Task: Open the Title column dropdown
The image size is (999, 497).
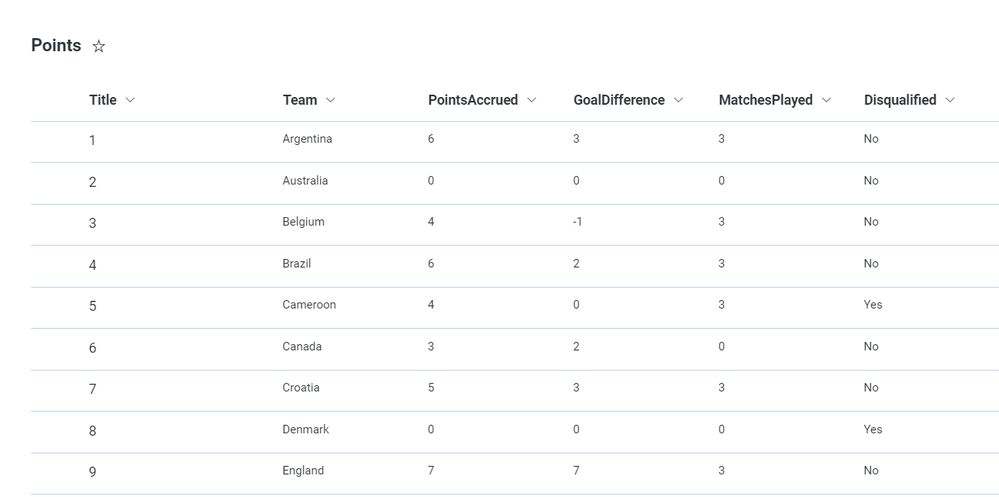Action: [x=130, y=100]
